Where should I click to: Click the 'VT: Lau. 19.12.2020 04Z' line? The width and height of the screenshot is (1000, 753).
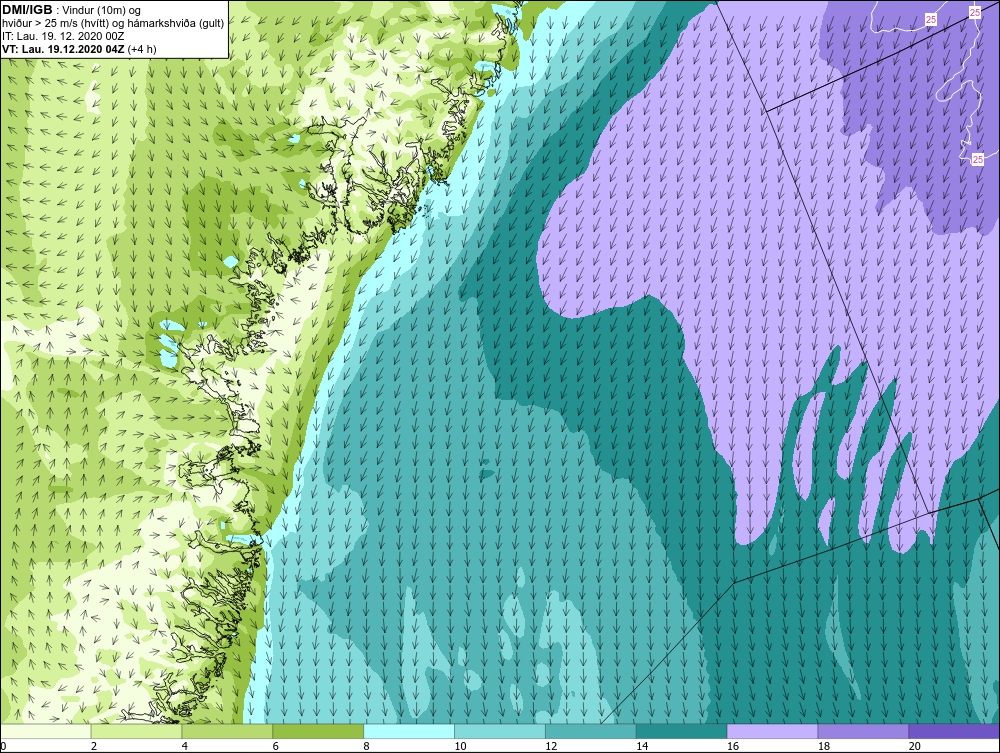[63, 49]
